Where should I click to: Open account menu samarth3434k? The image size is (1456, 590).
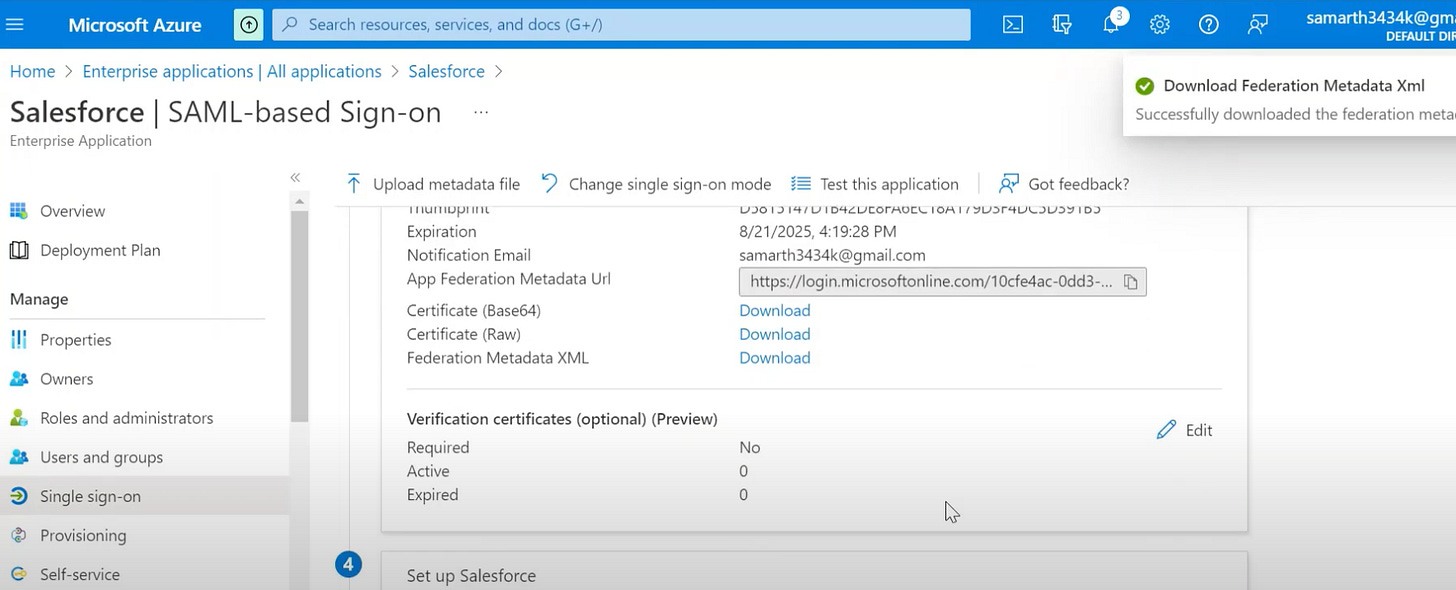[x=1380, y=25]
